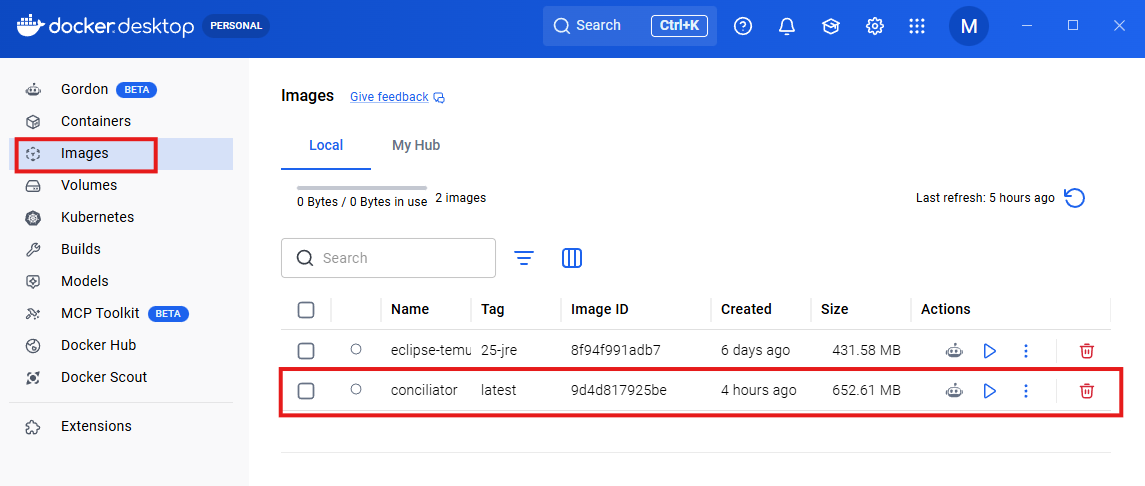Click the Give feedback link

tap(389, 97)
